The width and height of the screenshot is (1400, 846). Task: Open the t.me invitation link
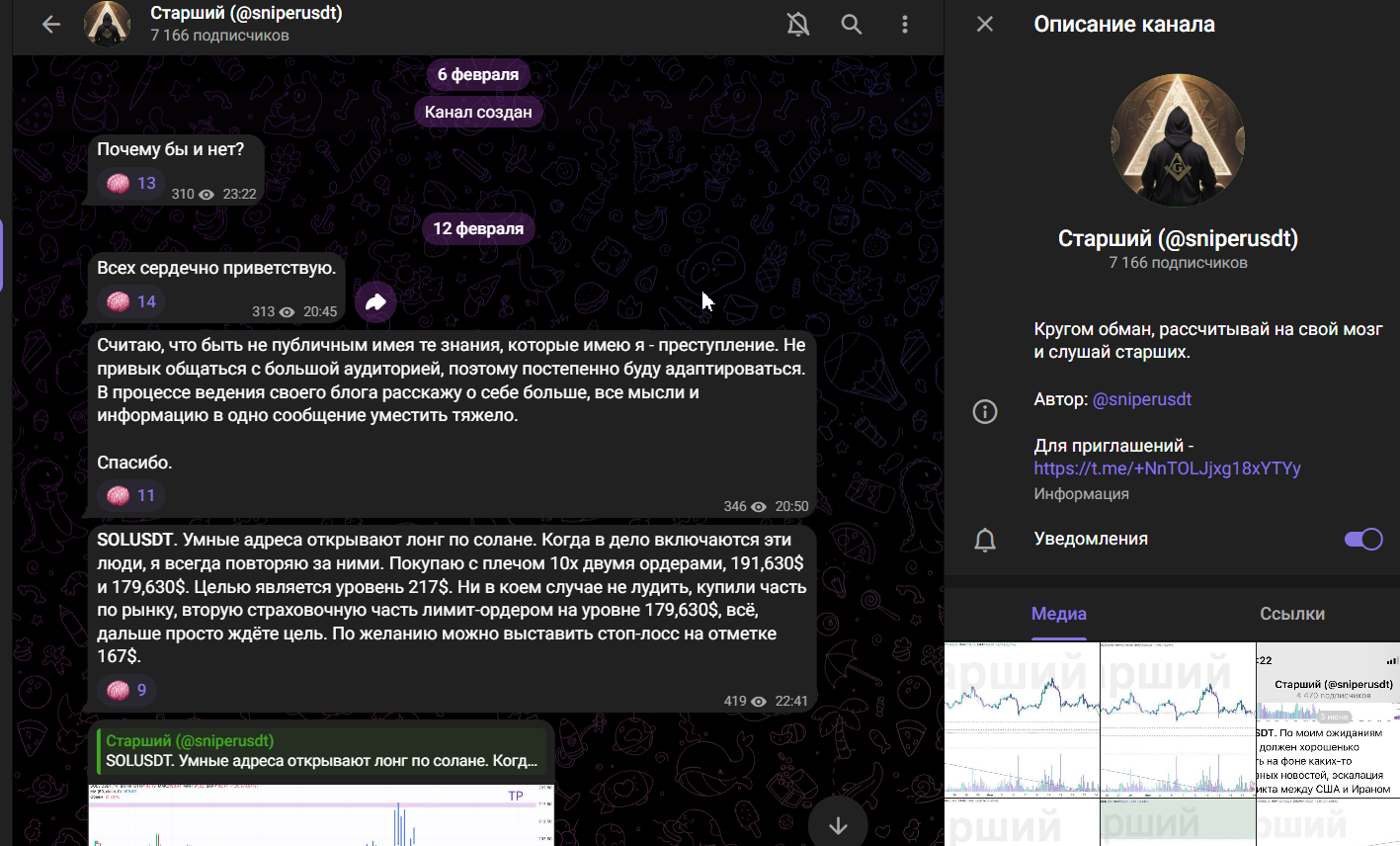coord(1167,468)
